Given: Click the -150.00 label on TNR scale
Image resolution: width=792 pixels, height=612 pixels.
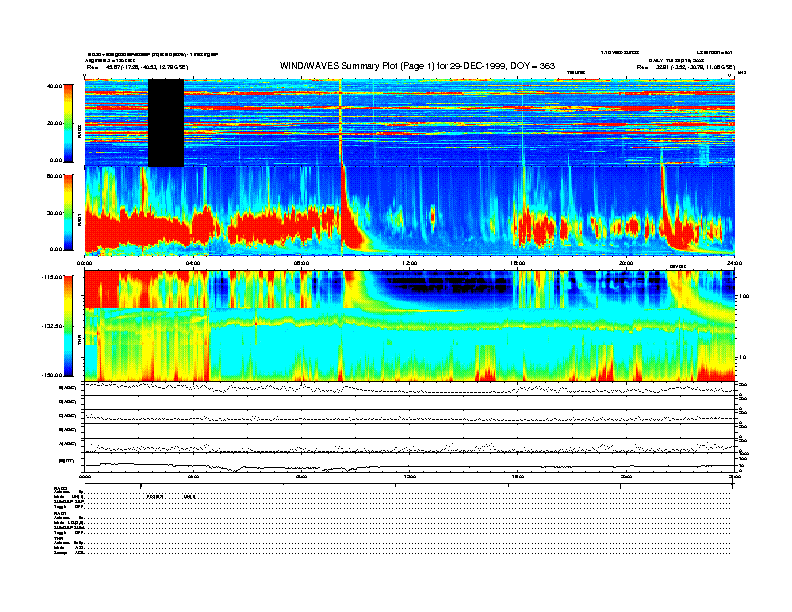Looking at the screenshot, I should [52, 375].
